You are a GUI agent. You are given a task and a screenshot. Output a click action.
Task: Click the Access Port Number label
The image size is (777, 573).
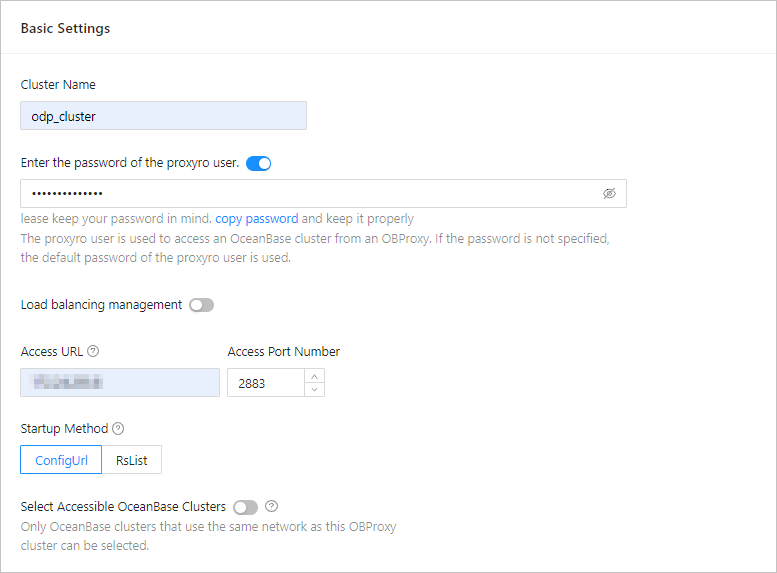(x=283, y=352)
